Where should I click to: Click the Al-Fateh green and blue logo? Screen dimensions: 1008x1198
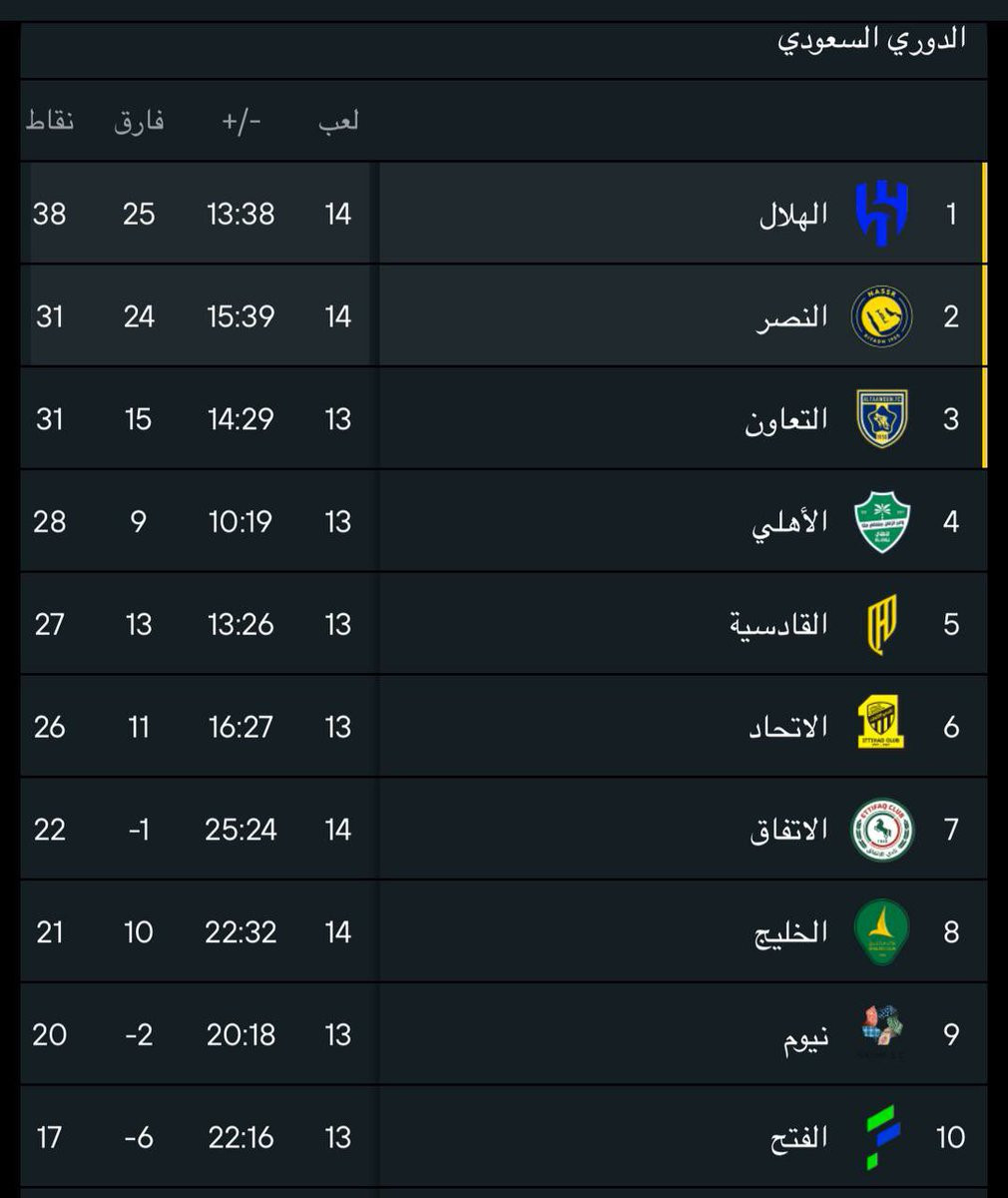(x=881, y=1137)
